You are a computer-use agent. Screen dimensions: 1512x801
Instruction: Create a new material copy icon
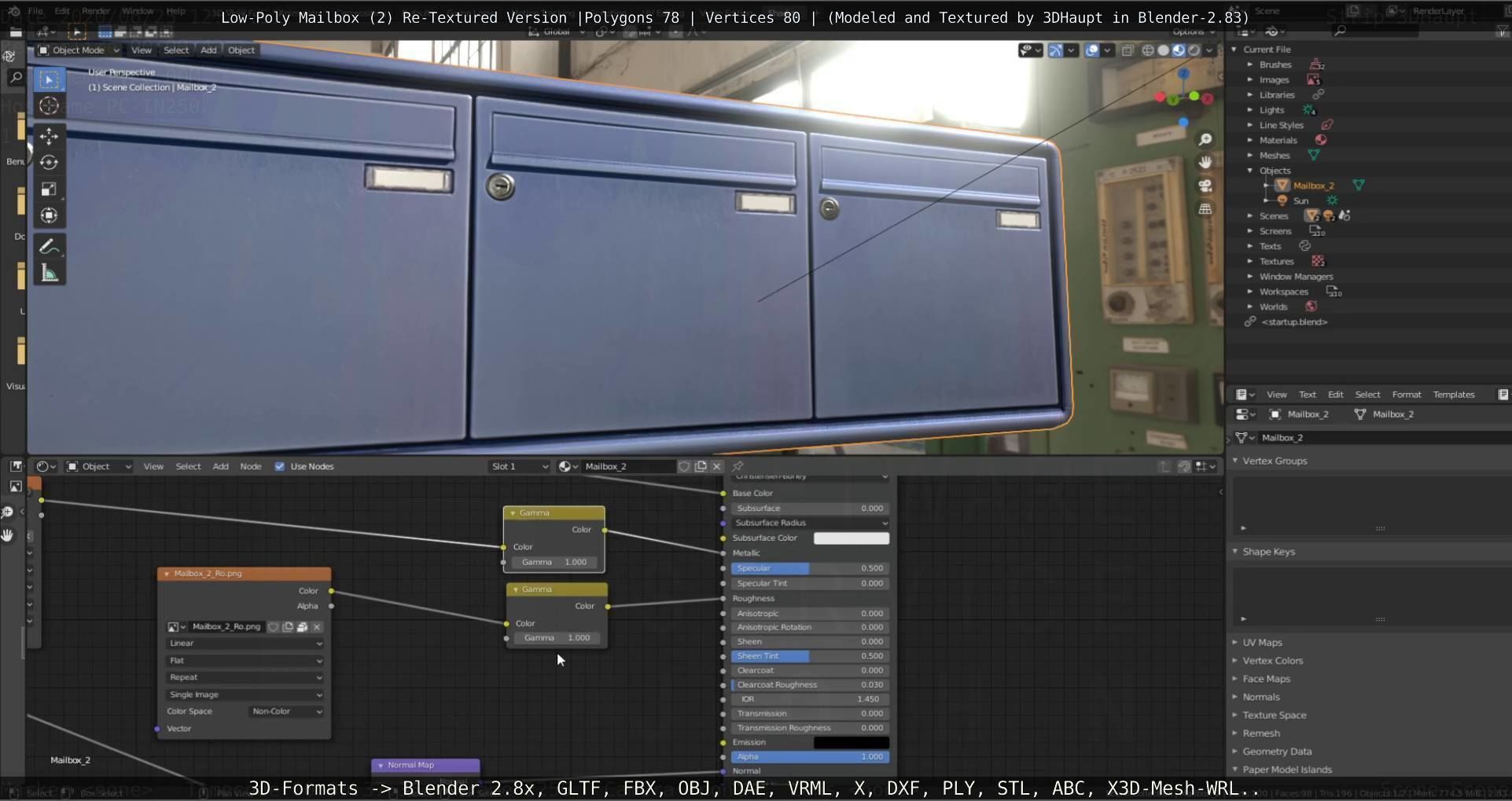(x=700, y=466)
